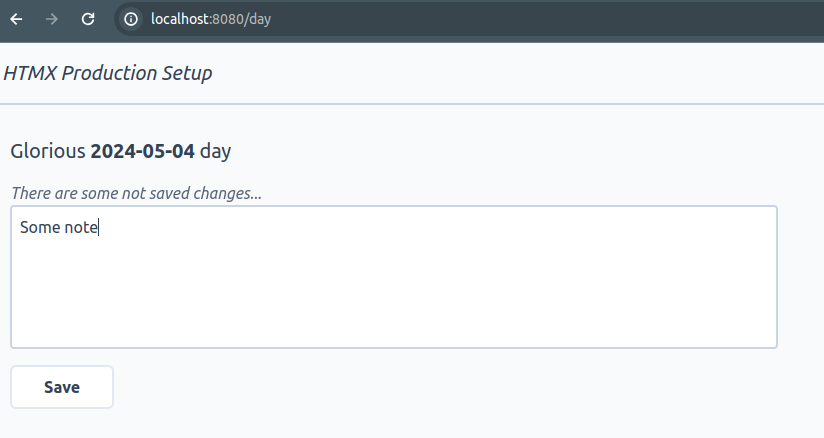
Task: Click the bold date 2024-05-04
Action: [x=142, y=151]
